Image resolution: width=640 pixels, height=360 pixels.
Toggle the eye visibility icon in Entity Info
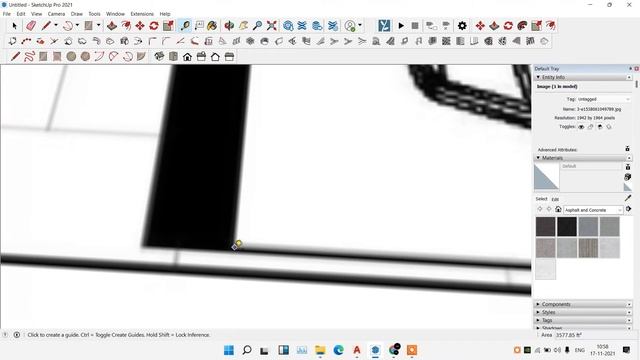(581, 127)
